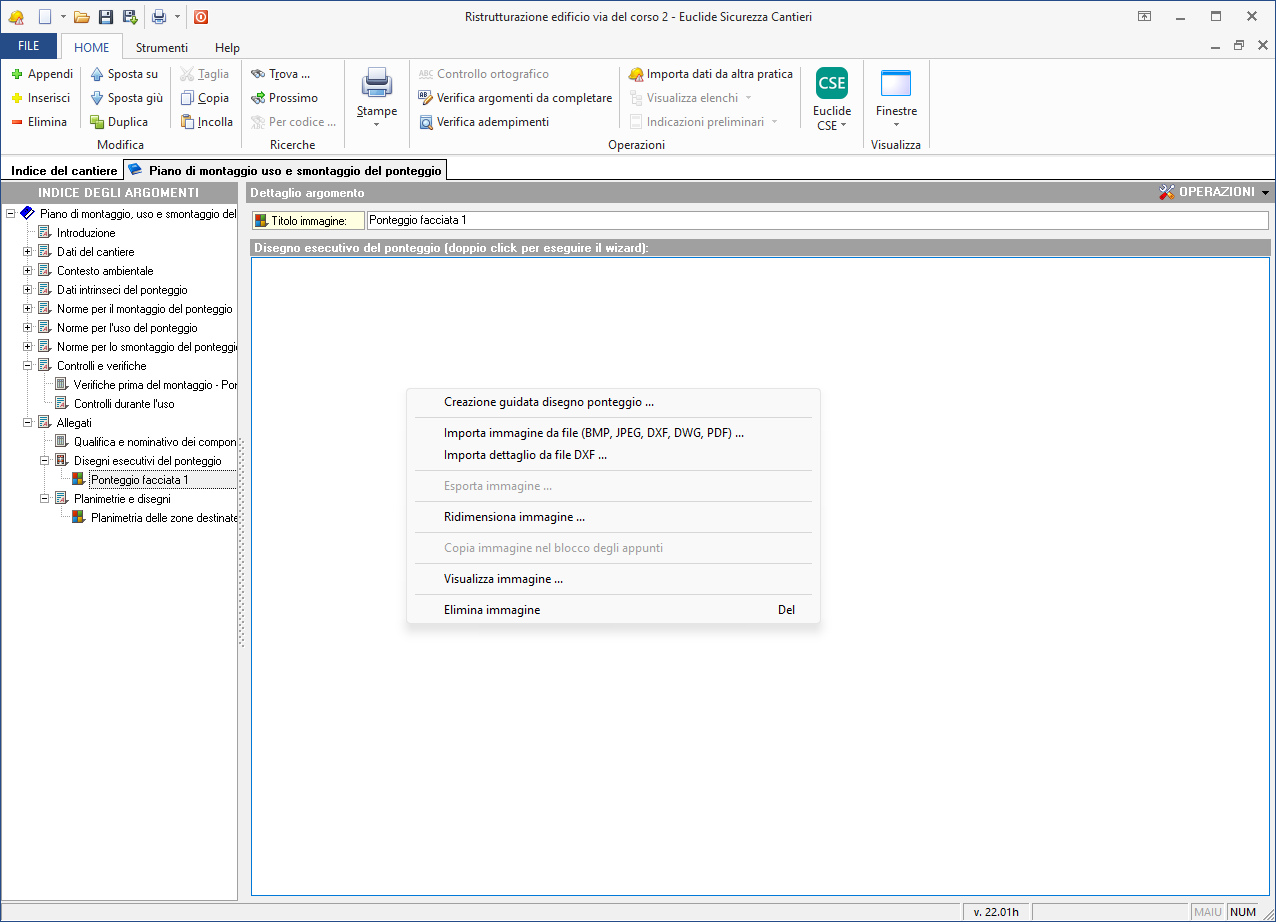Image resolution: width=1276 pixels, height=922 pixels.
Task: Choose Creazione guidata disegno ponteggio
Action: [549, 402]
